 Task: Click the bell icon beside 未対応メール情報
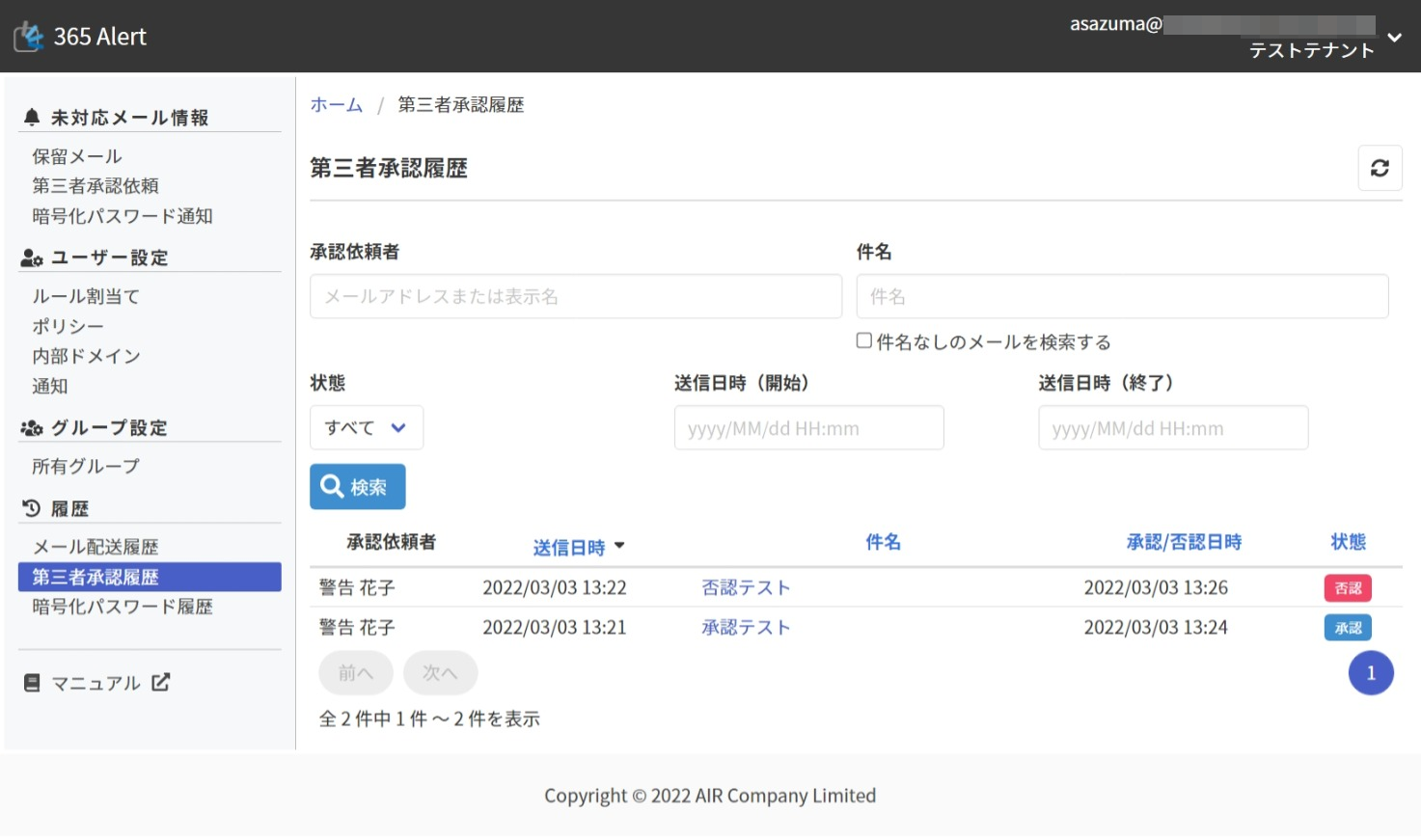coord(32,118)
